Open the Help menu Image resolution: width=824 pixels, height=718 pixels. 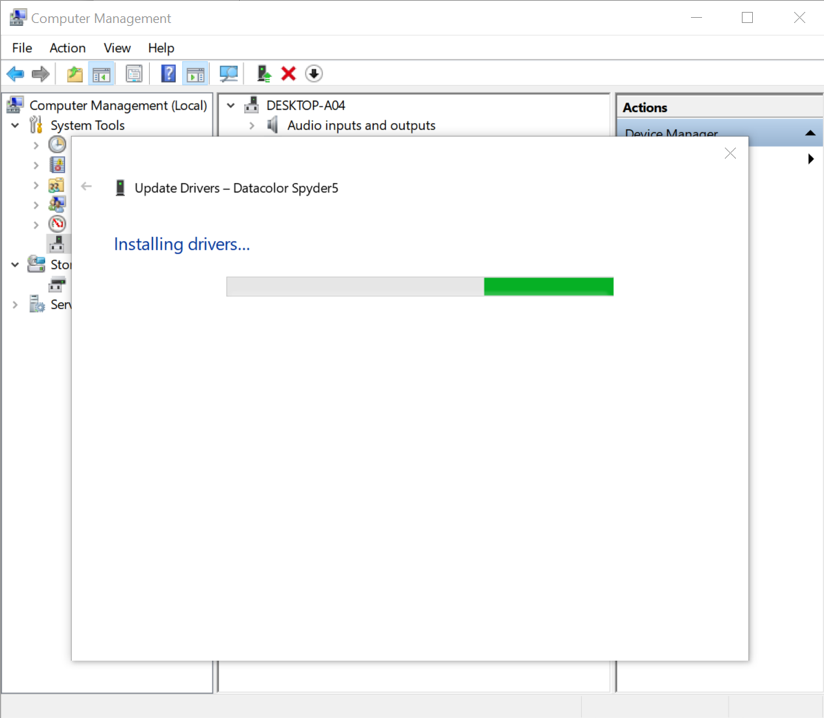click(x=161, y=48)
